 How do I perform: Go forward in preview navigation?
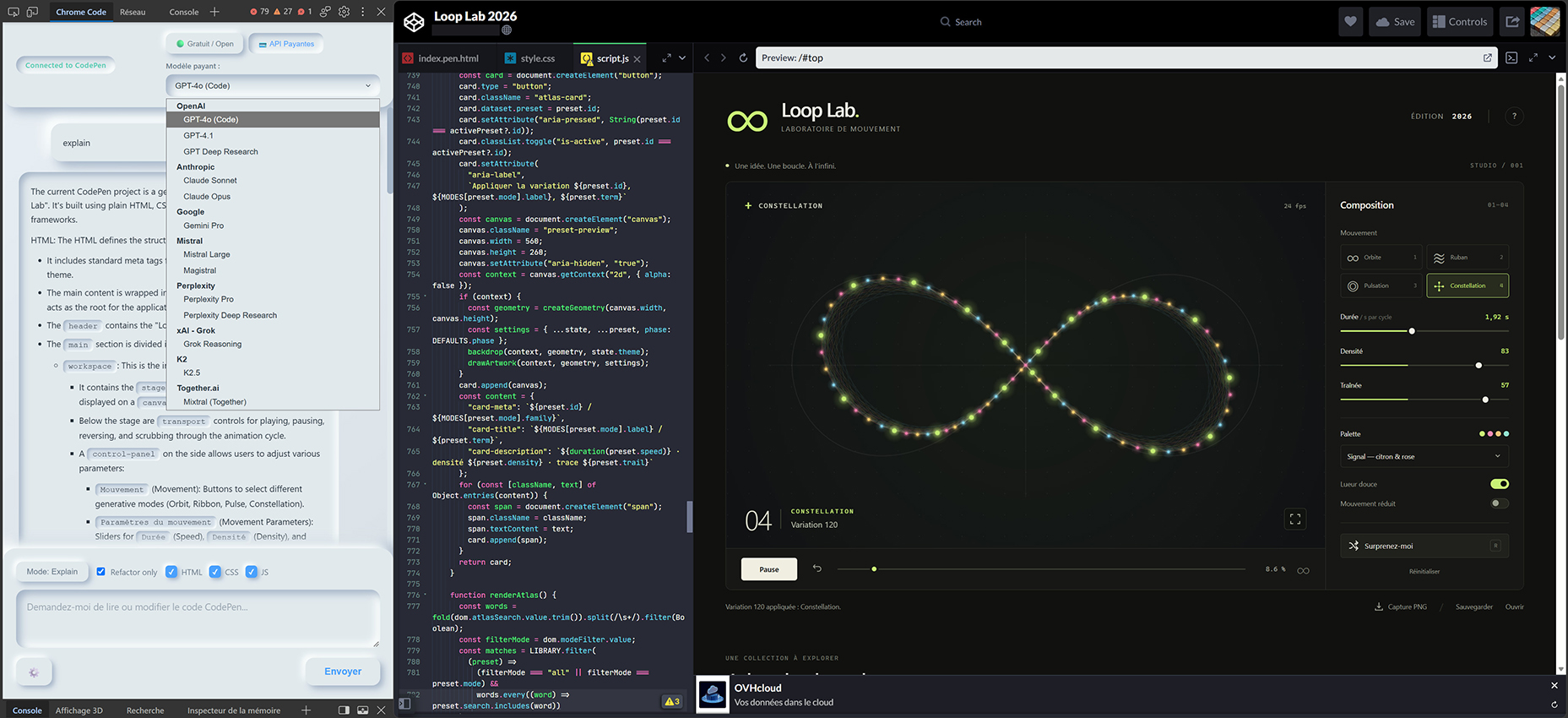point(723,58)
